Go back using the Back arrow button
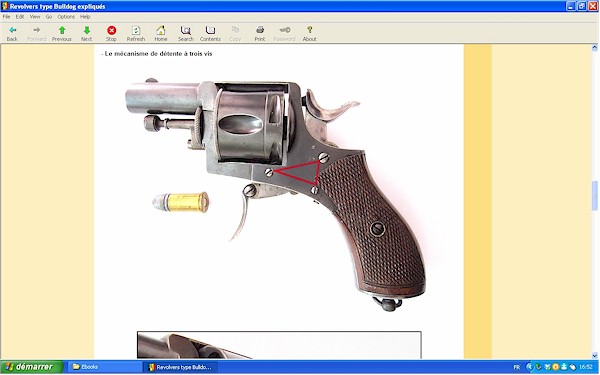 [12, 33]
